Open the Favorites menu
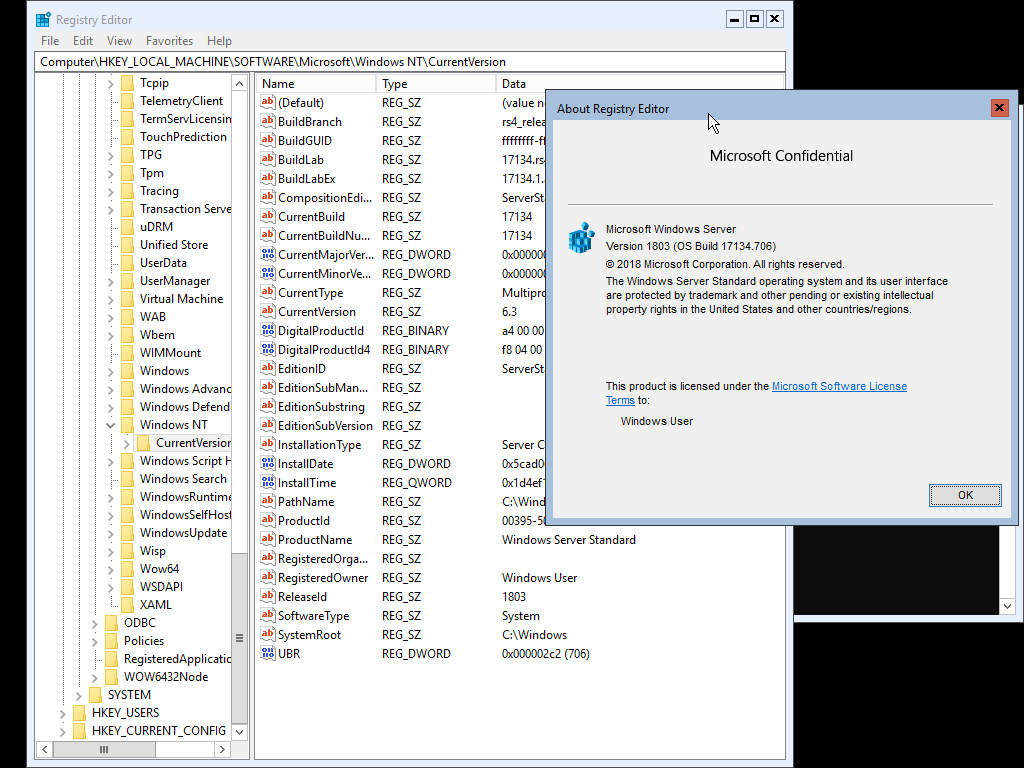Image resolution: width=1024 pixels, height=768 pixels. pyautogui.click(x=170, y=40)
